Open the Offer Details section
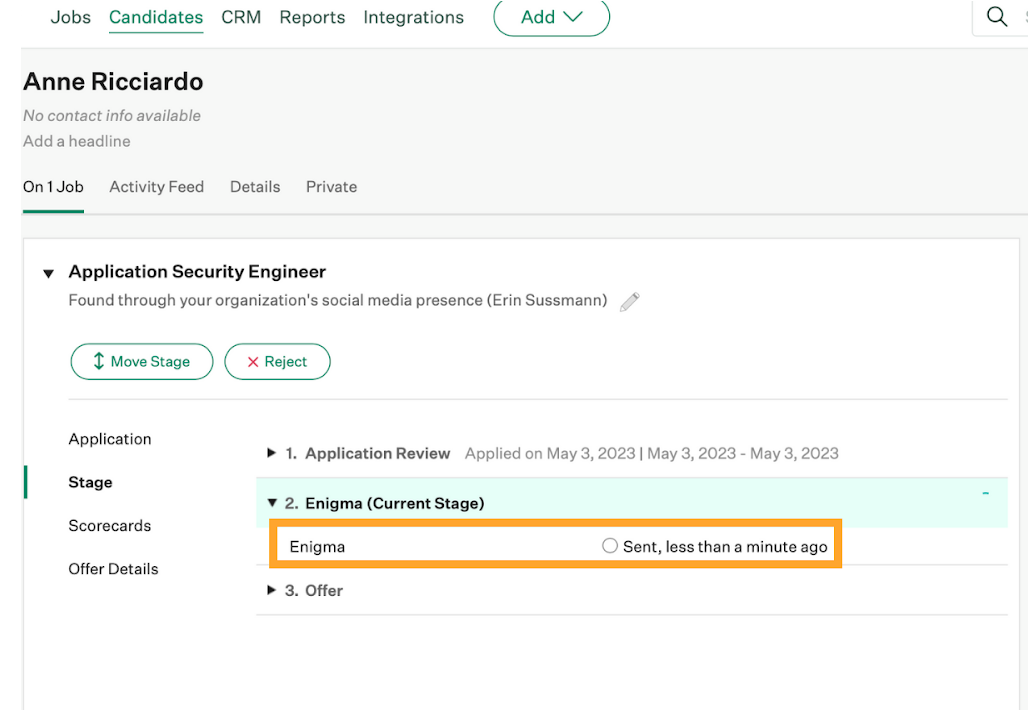The image size is (1028, 710). tap(113, 568)
